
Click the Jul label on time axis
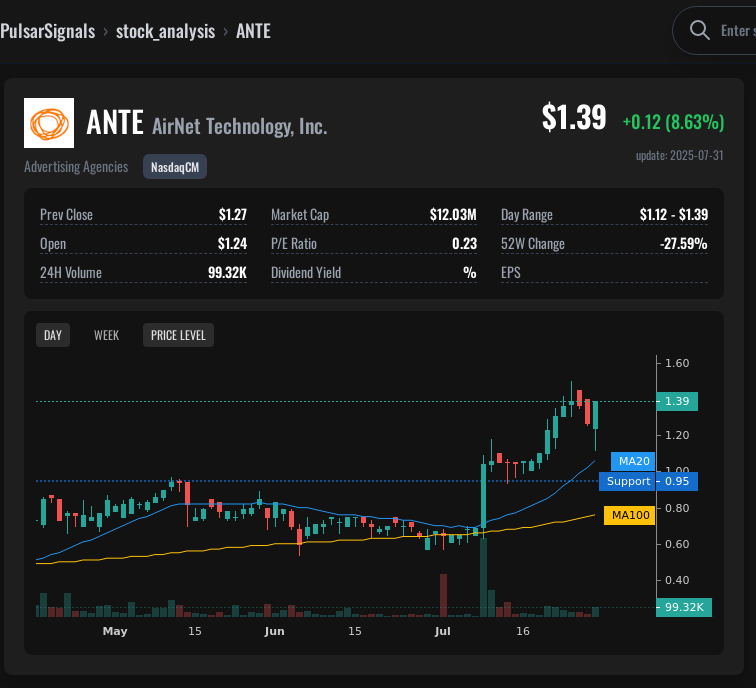click(x=443, y=631)
